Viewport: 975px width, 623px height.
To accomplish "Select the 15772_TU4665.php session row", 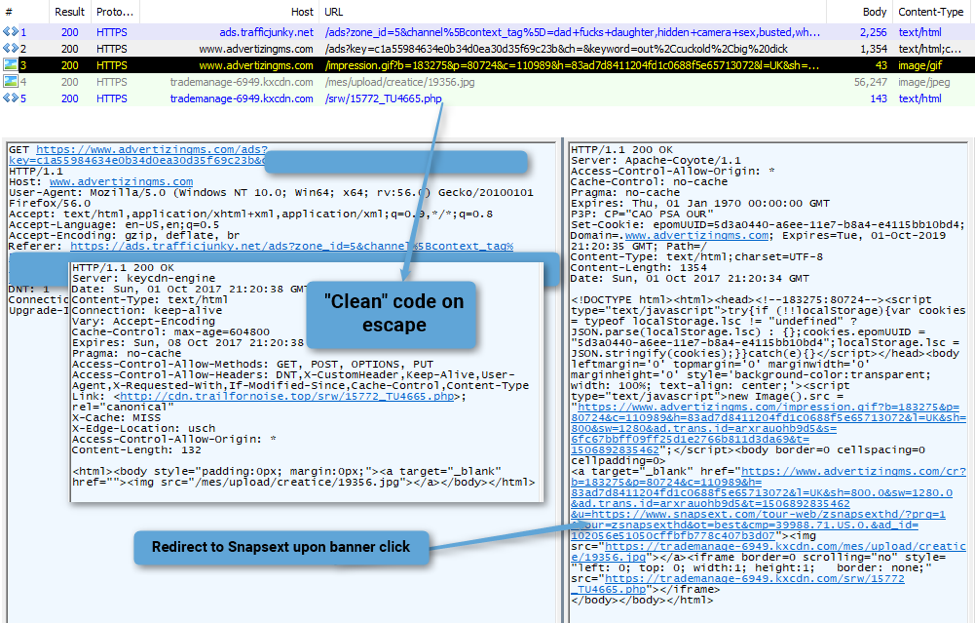I will tap(488, 98).
